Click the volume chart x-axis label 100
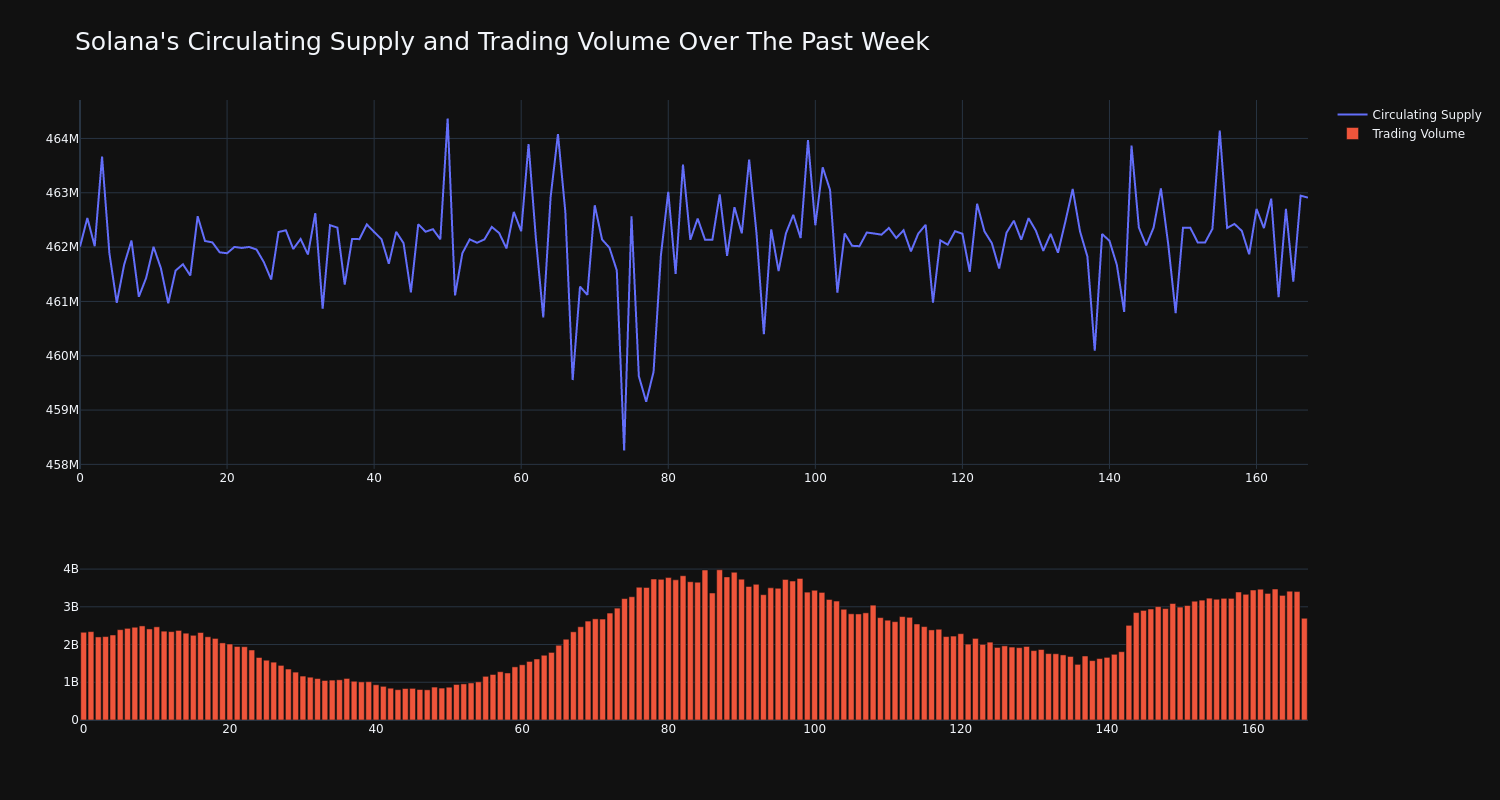This screenshot has height=800, width=1500. point(815,729)
